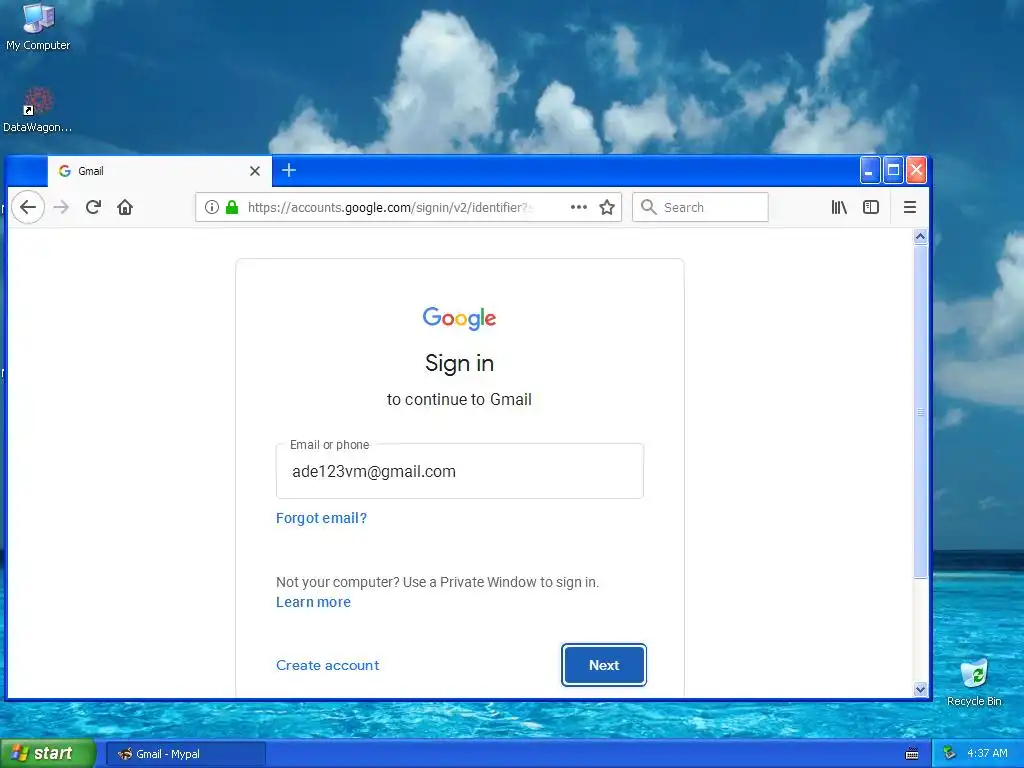
Task: Click the Create account link
Action: tap(327, 665)
